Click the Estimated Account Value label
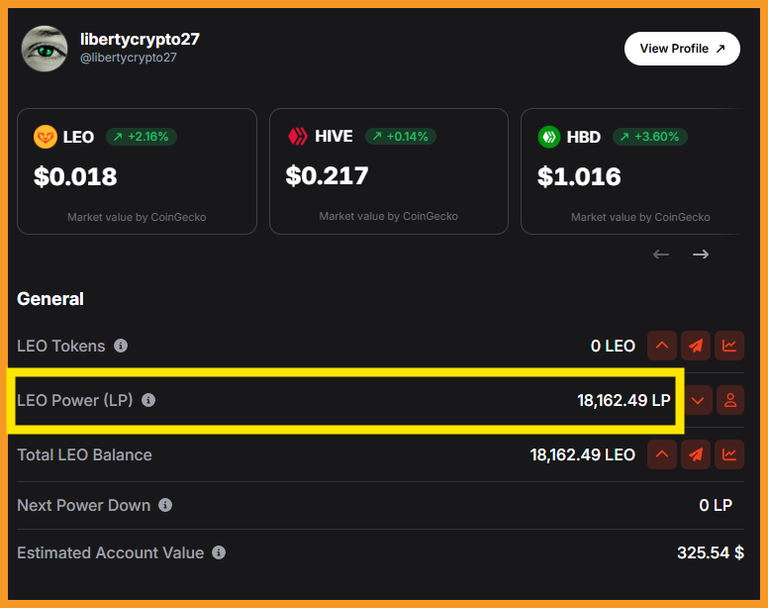 (110, 553)
